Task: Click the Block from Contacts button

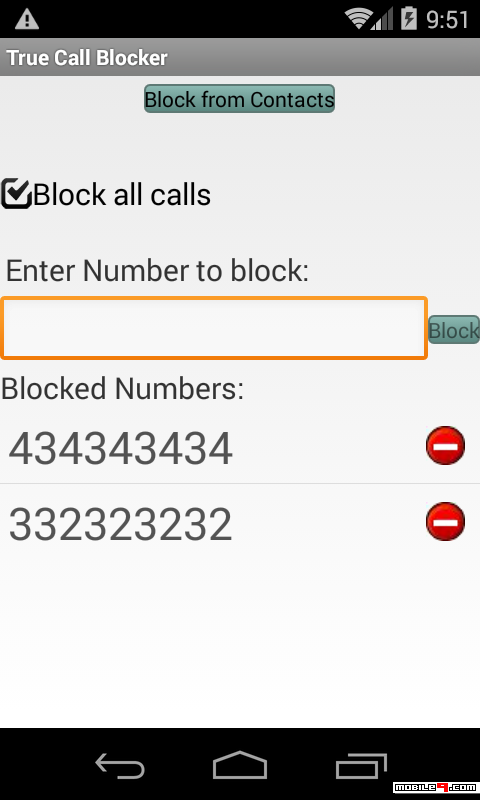Action: [x=239, y=98]
